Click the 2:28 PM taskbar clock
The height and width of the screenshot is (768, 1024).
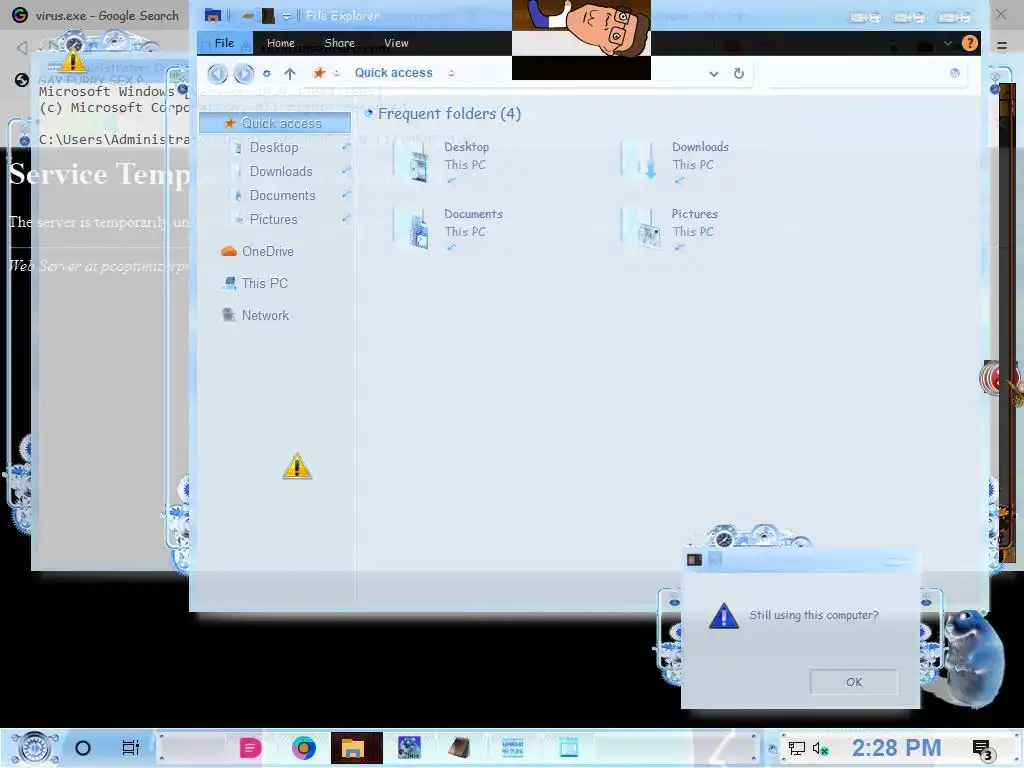point(897,748)
